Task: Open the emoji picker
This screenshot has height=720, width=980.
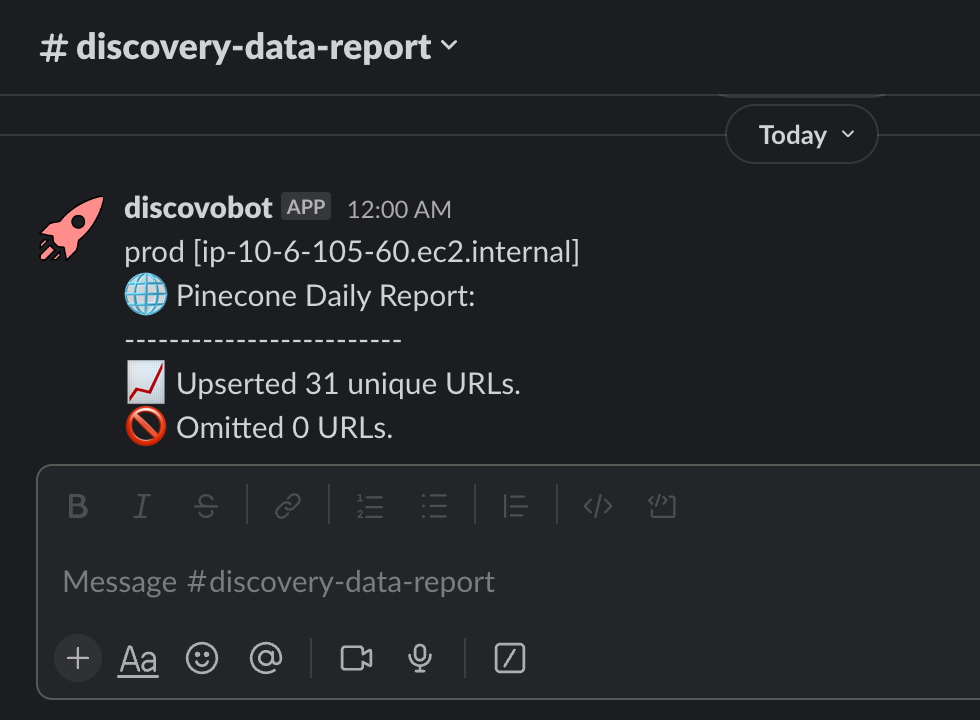Action: (x=202, y=658)
